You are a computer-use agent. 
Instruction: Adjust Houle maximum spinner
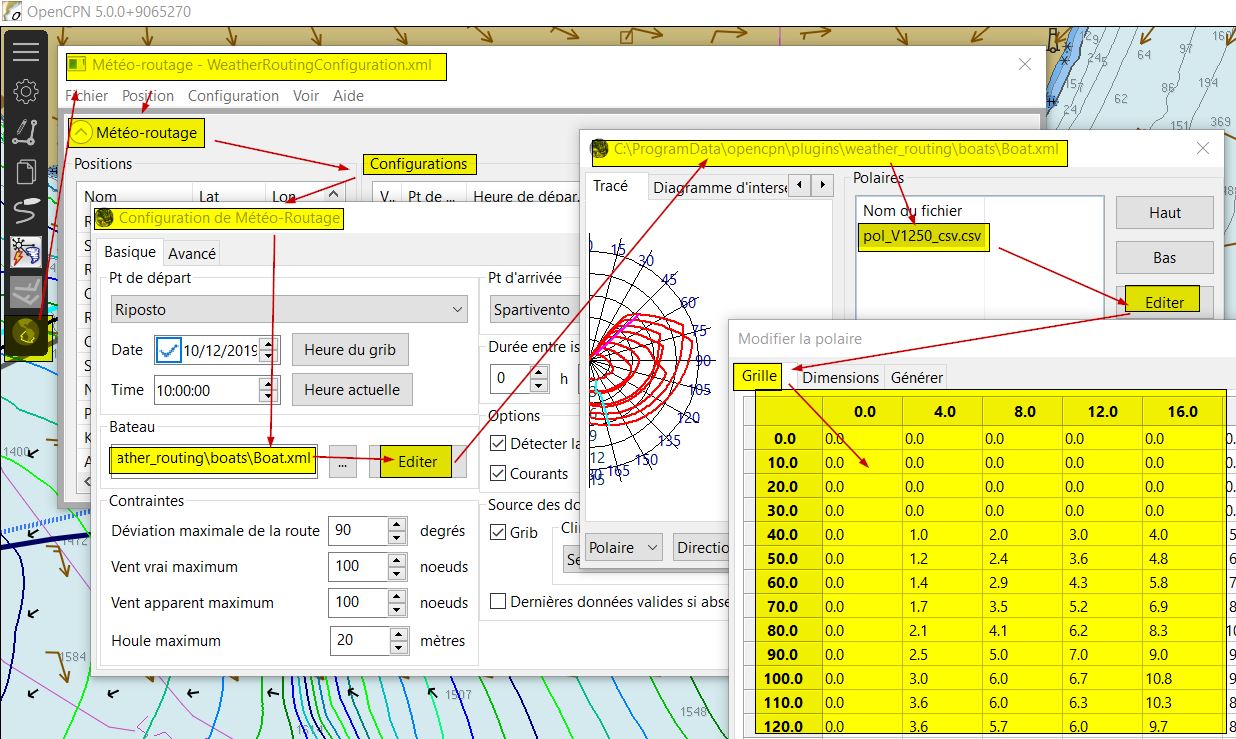tap(399, 640)
